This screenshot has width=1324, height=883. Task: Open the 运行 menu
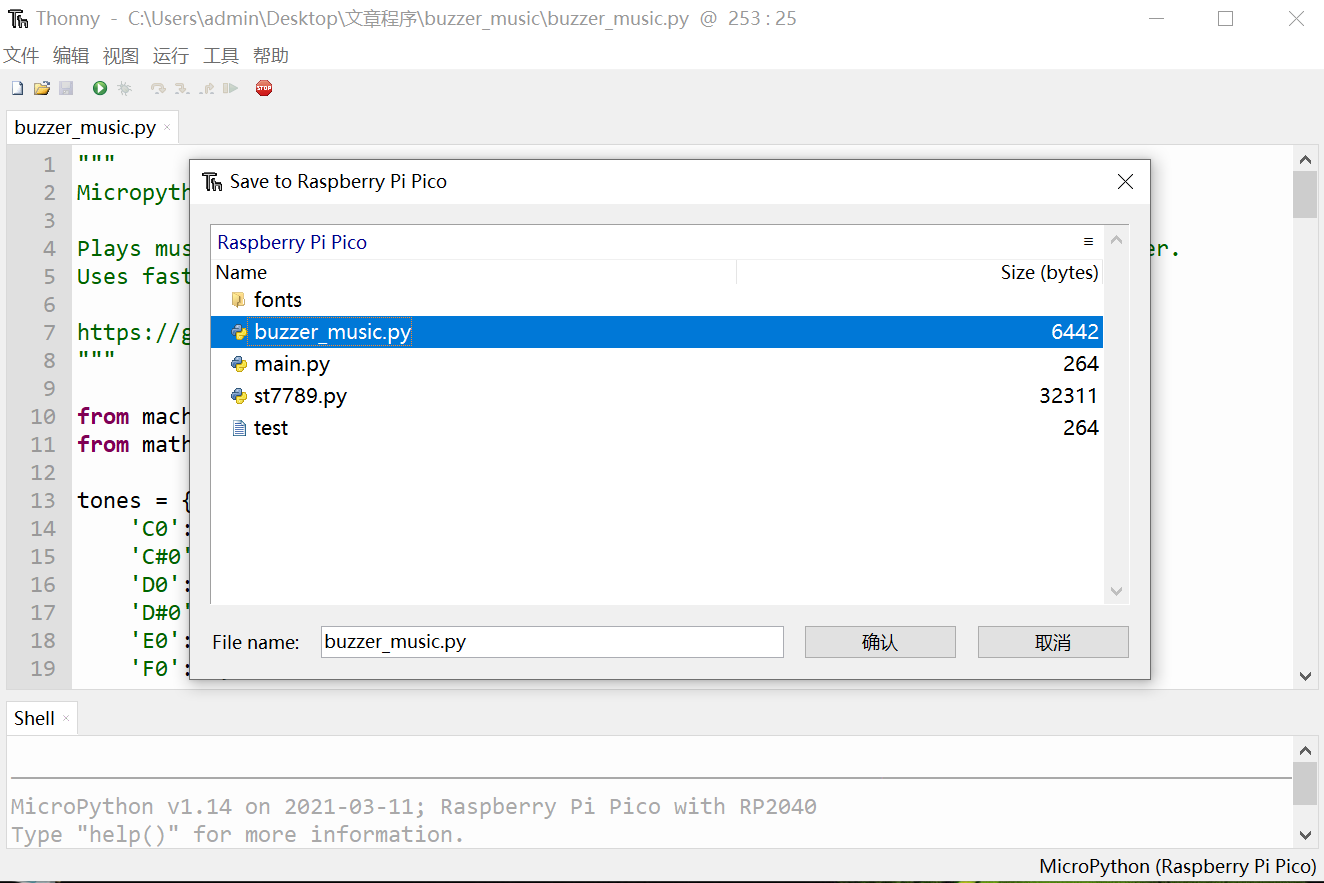coord(171,56)
